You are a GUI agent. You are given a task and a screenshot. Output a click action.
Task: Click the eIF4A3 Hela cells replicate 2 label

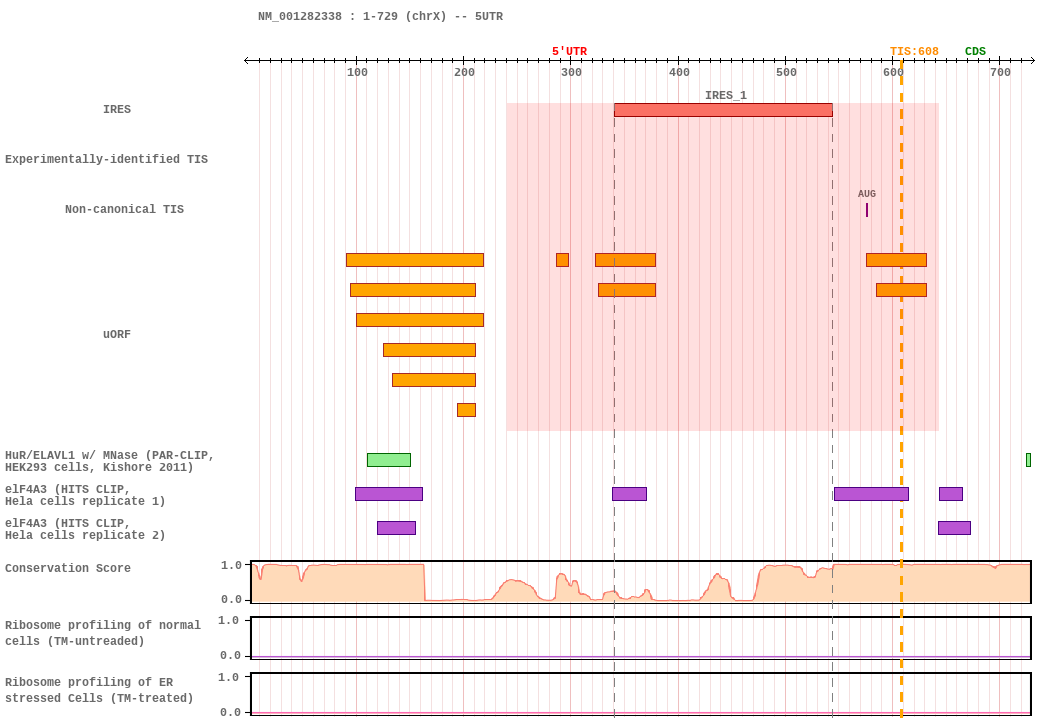85,529
